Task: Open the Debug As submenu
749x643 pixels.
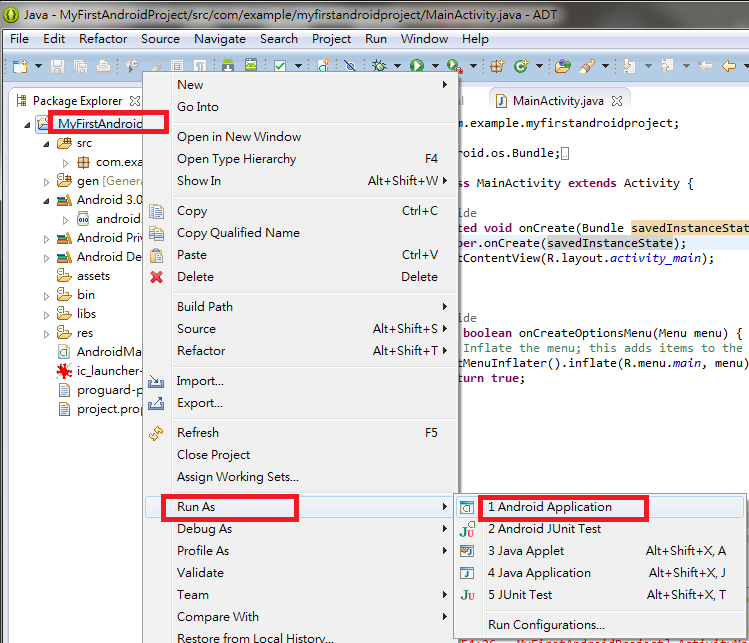Action: (301, 529)
